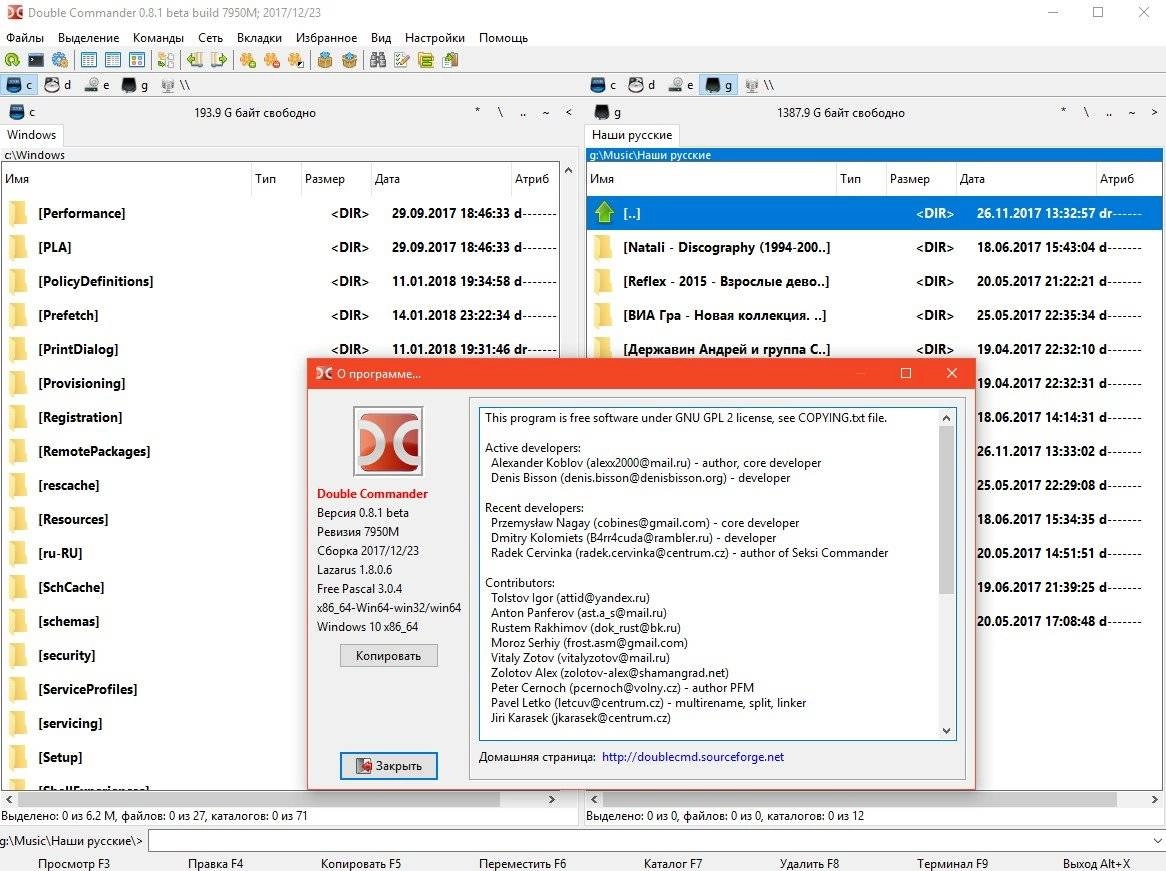Open the multi-rename tool icon
The height and width of the screenshot is (871, 1166).
(402, 60)
